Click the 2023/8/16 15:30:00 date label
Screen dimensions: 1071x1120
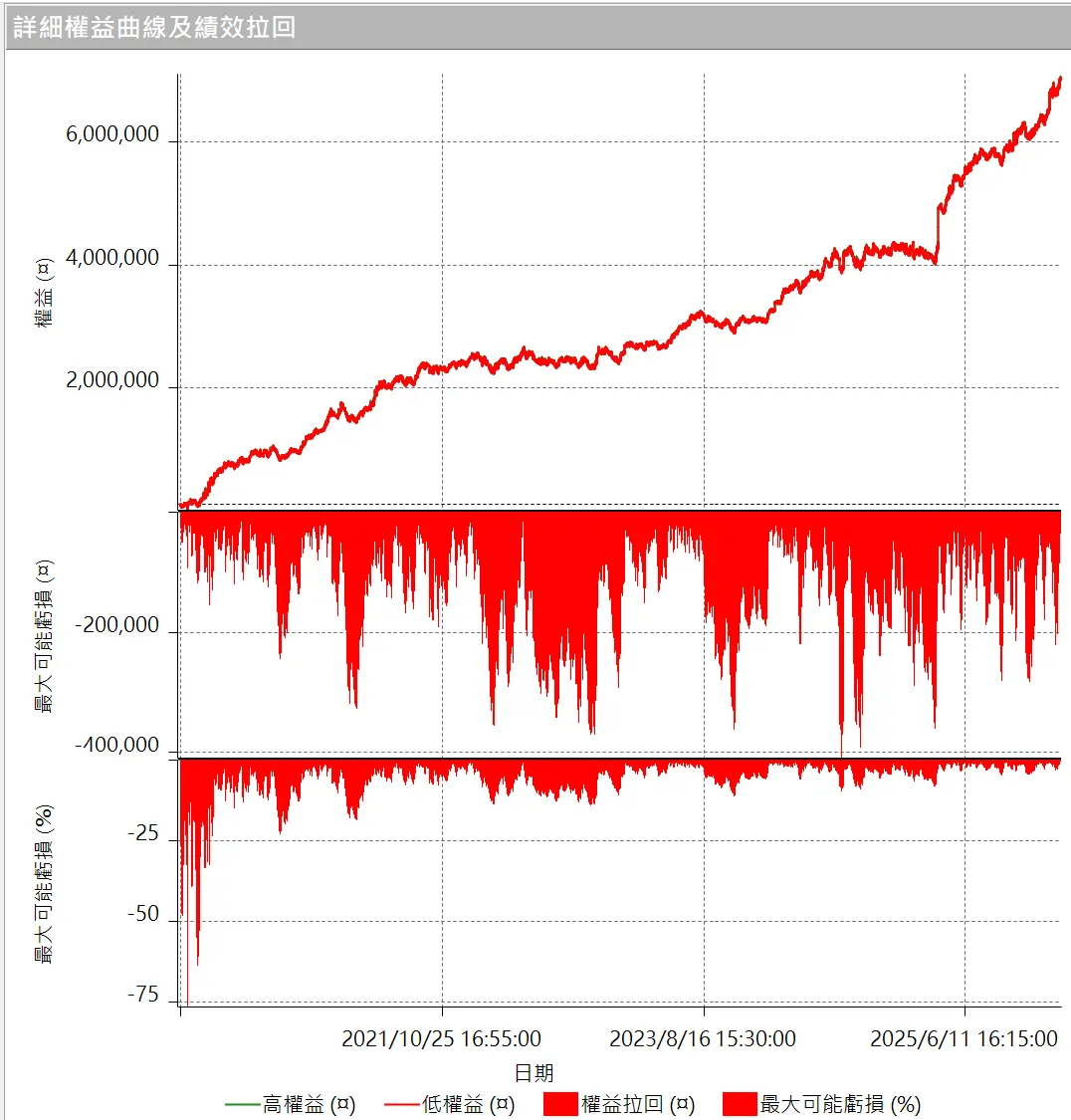(703, 1039)
